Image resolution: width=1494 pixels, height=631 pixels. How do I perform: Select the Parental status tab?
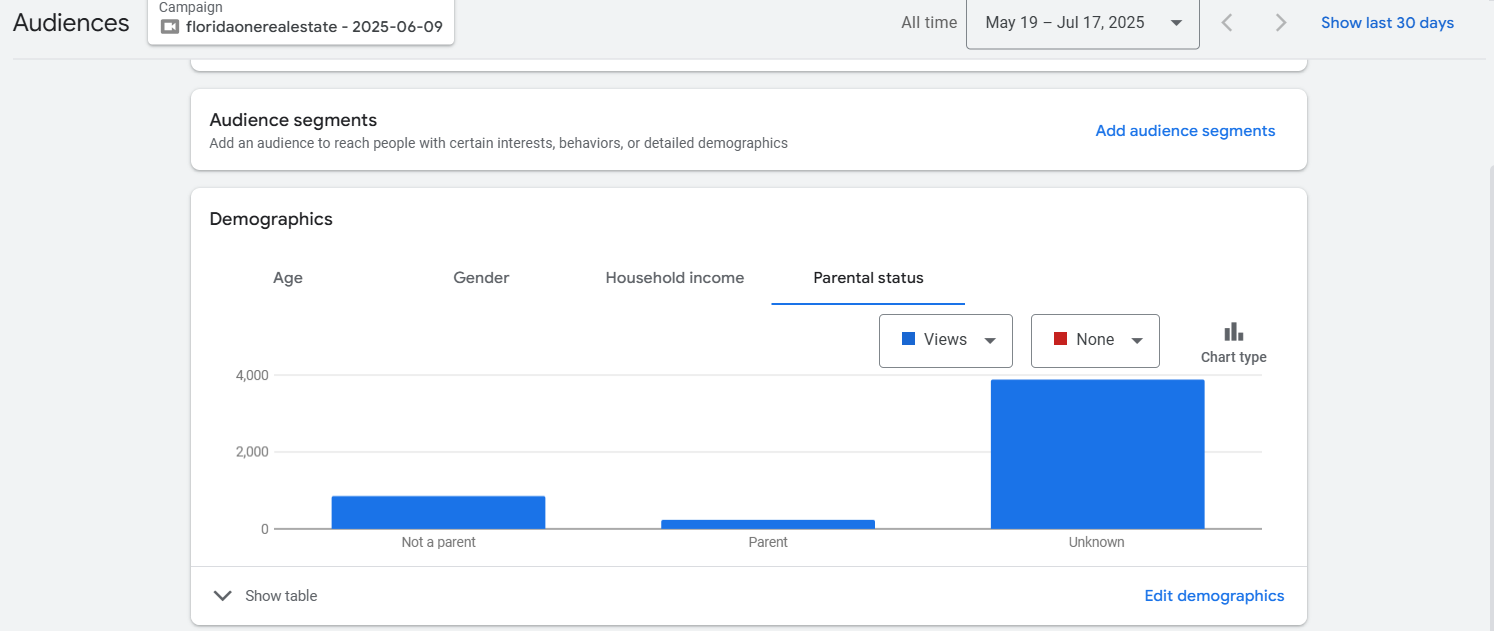[868, 278]
